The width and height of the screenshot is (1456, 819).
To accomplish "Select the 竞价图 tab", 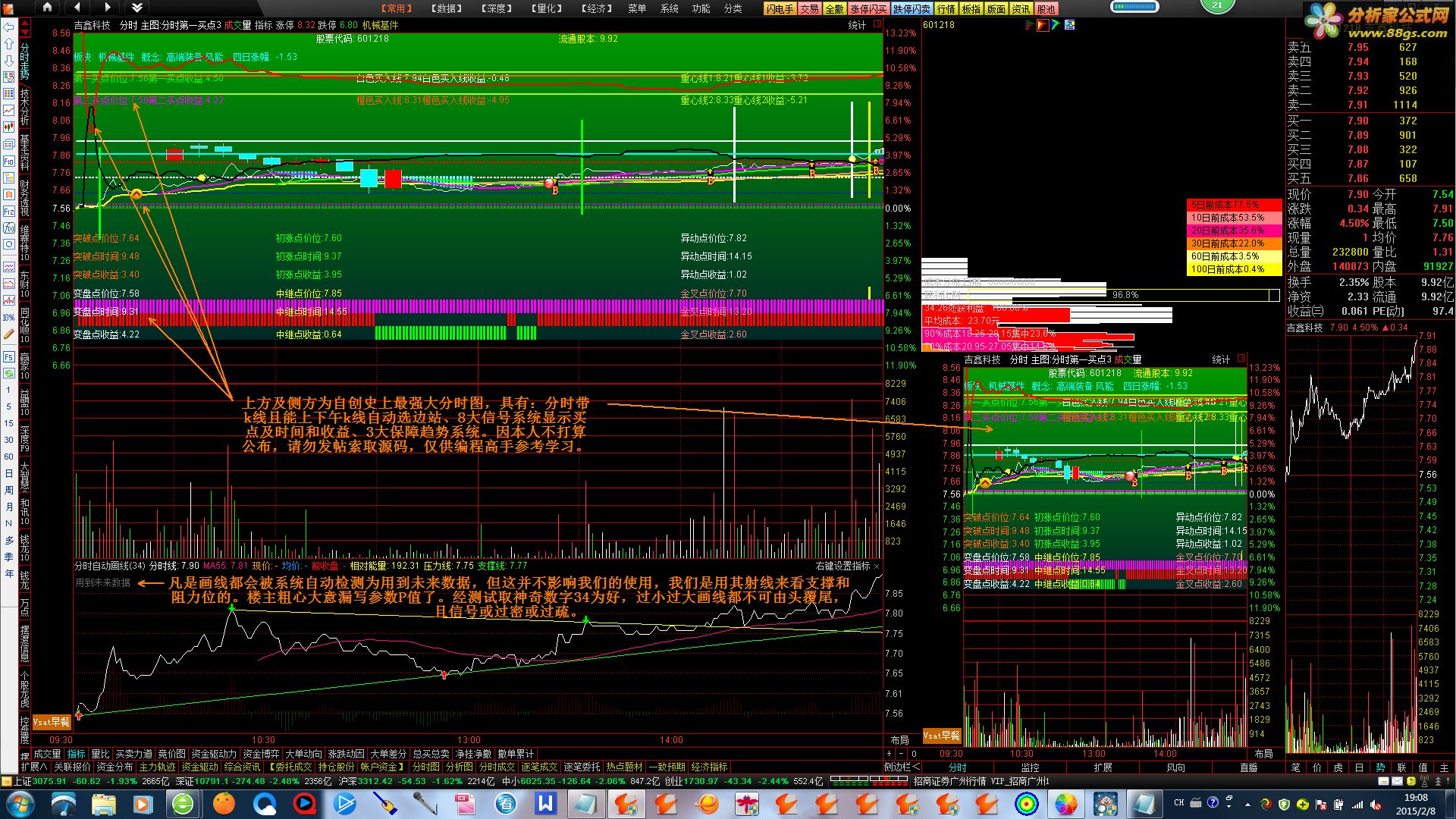I will (171, 754).
